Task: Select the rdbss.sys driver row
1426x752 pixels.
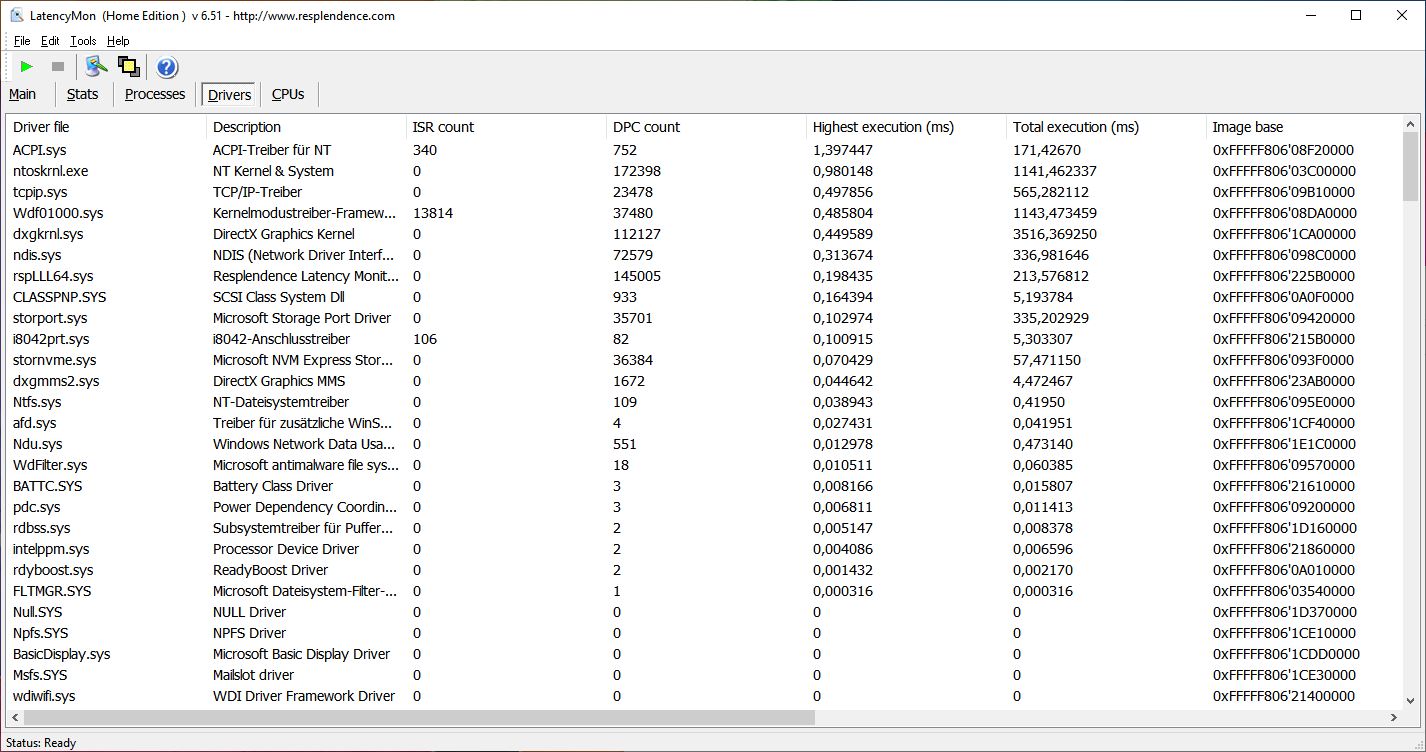Action: pyautogui.click(x=704, y=528)
